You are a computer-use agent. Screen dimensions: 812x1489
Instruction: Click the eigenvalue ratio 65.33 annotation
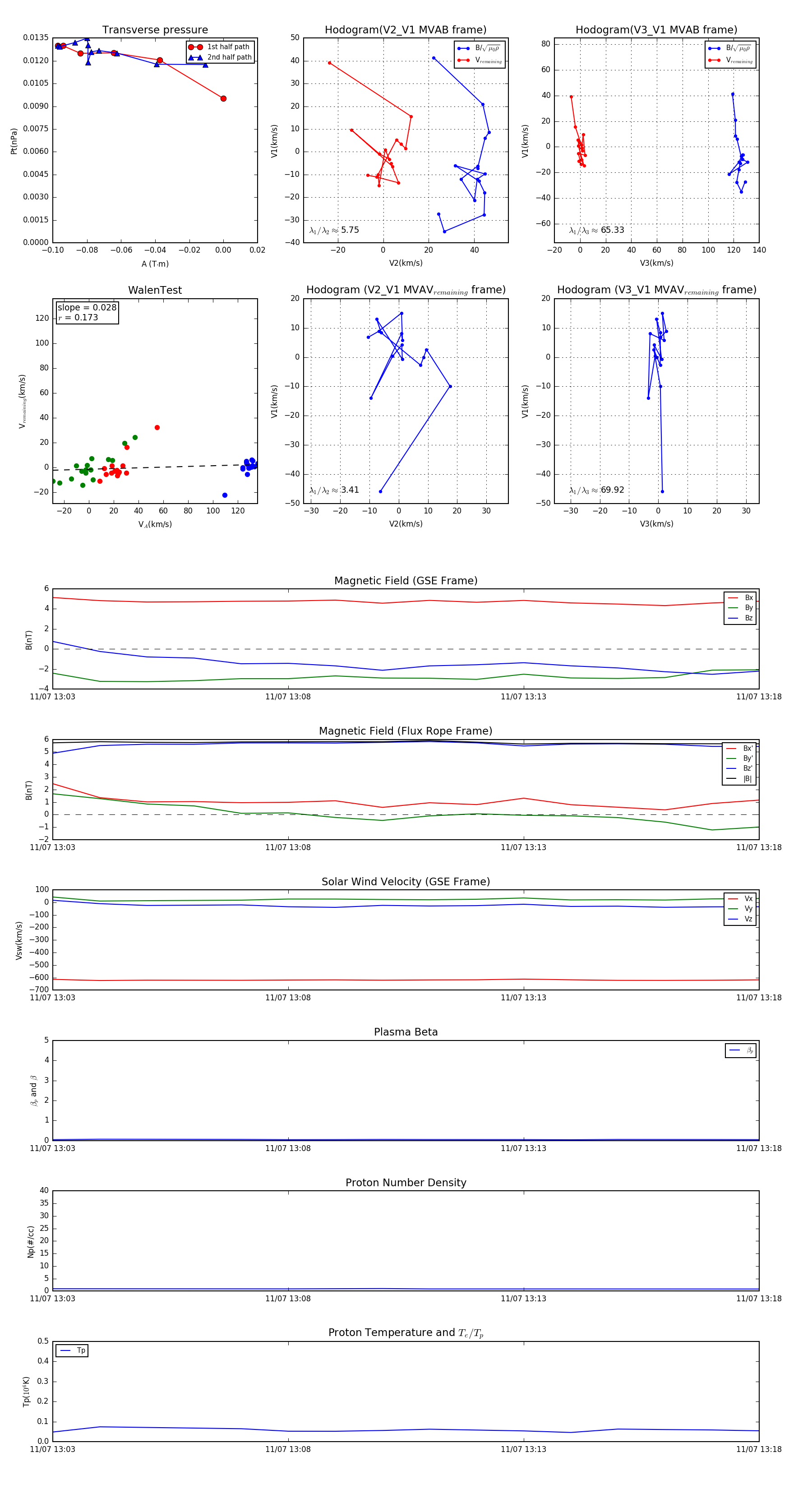[x=596, y=230]
